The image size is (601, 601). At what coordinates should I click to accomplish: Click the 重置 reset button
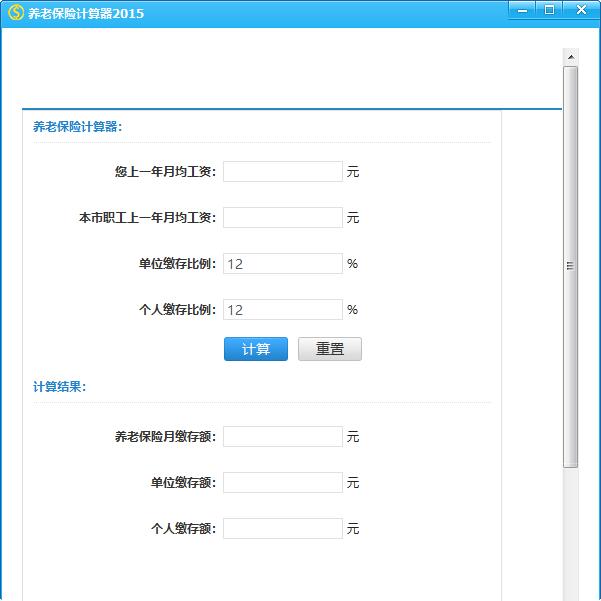tap(330, 349)
